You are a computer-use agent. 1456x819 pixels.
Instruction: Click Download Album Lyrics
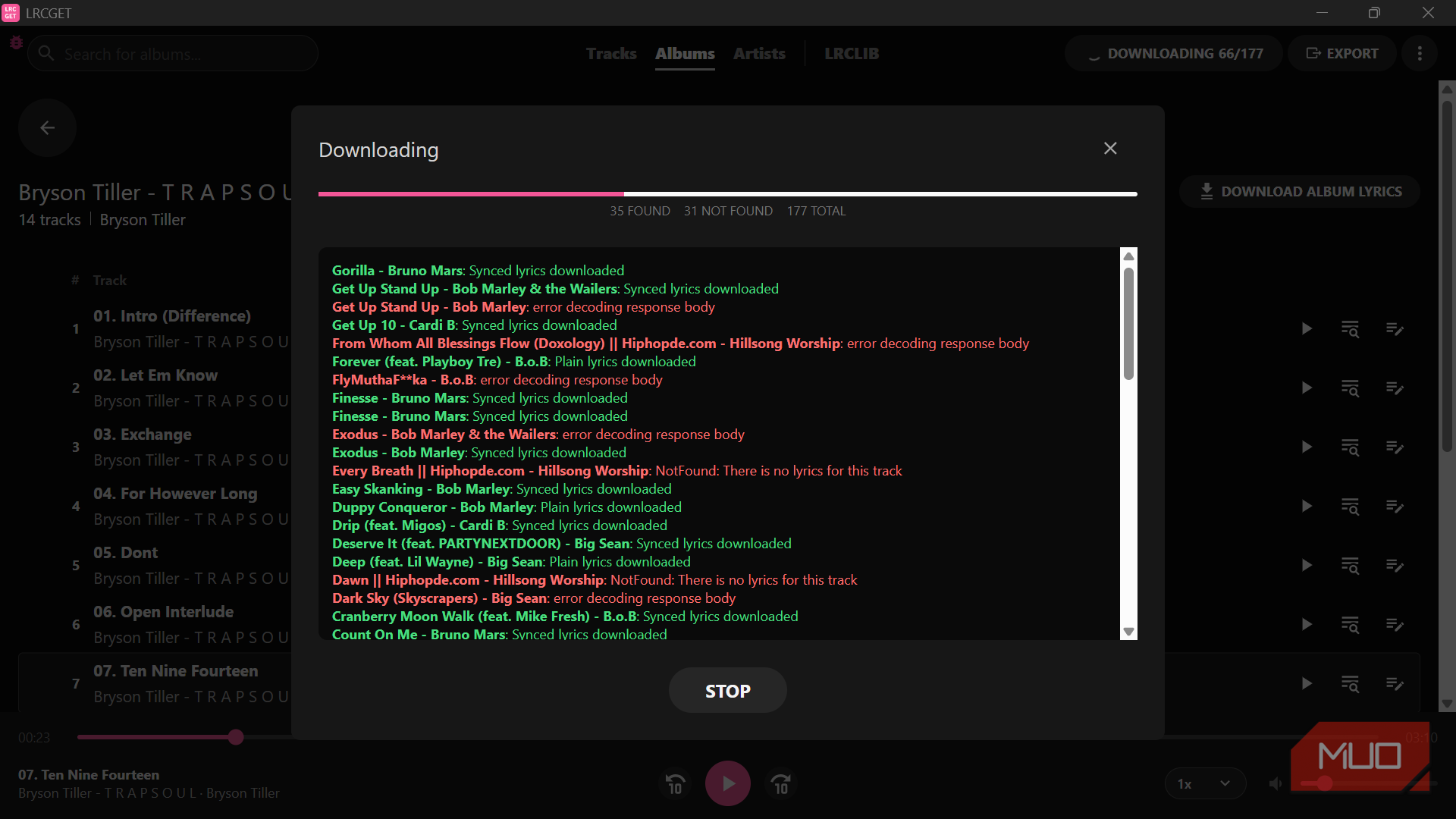pos(1300,192)
